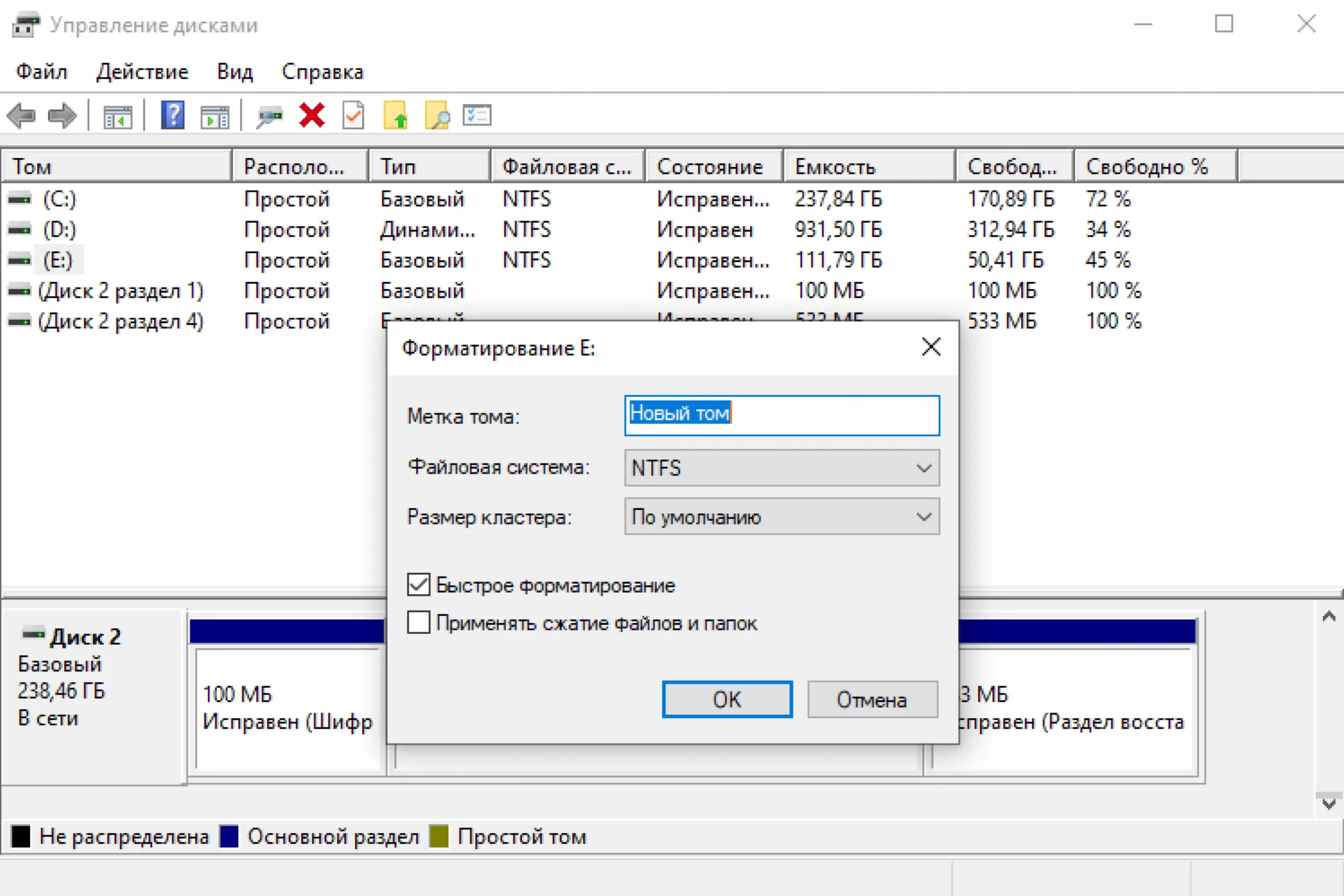Open the Размер кластера dropdown
The height and width of the screenshot is (896, 1344).
point(781,516)
